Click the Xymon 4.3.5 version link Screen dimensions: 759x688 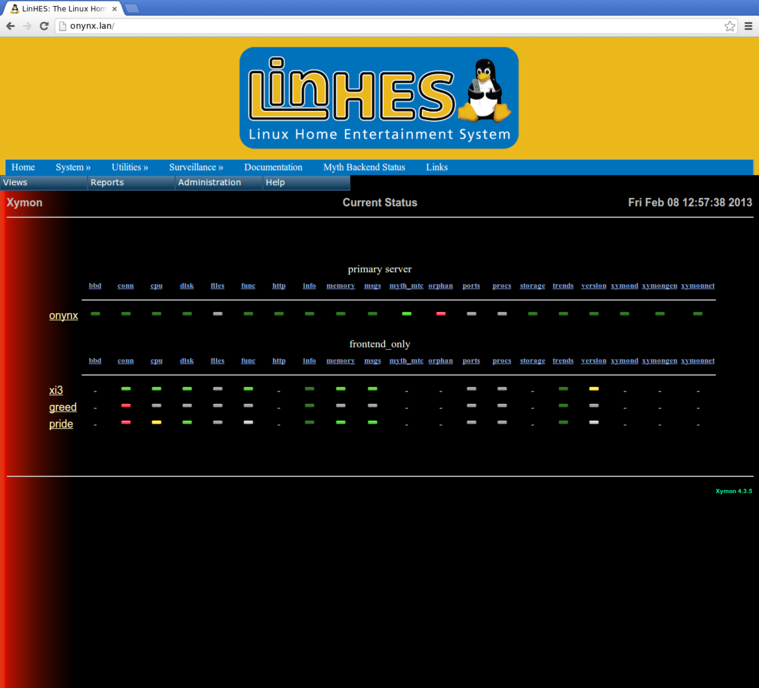734,491
